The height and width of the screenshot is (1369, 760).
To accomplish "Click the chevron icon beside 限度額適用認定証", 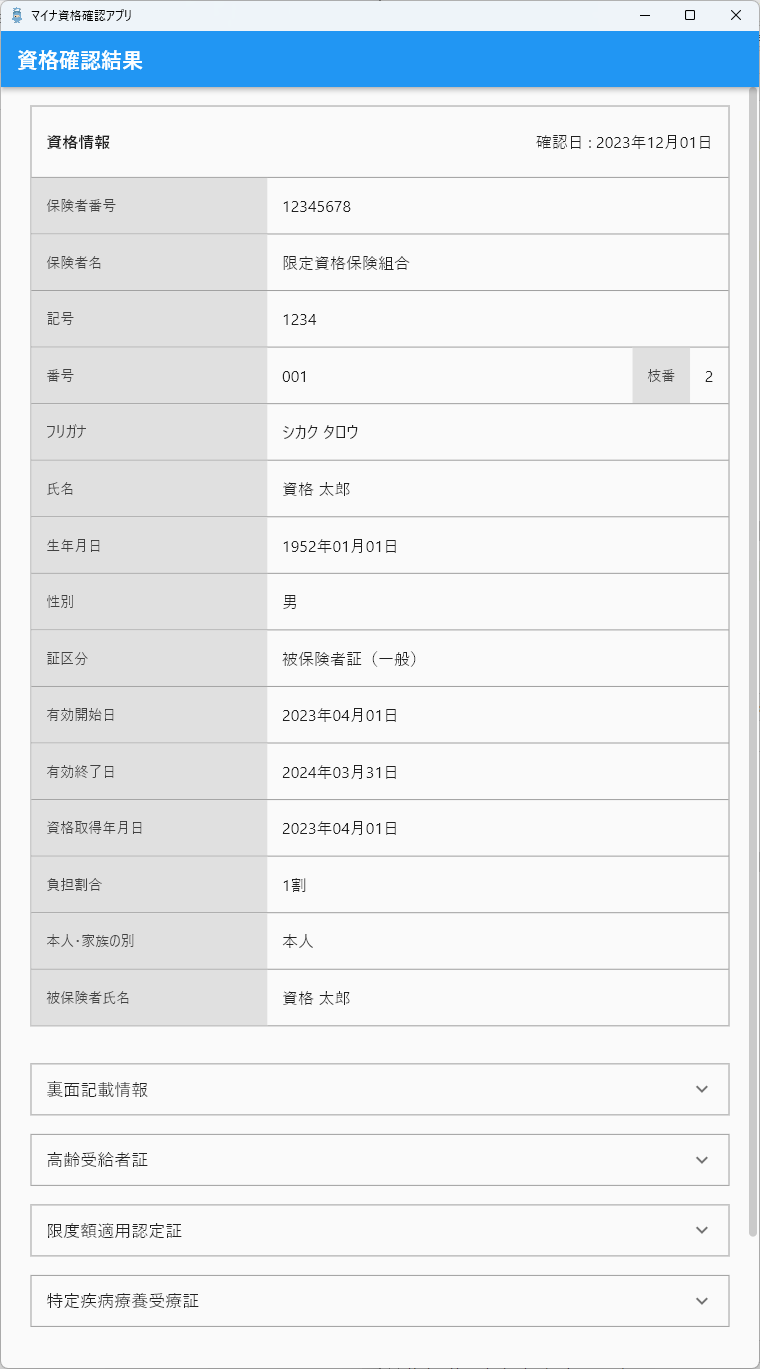I will click(x=702, y=1230).
